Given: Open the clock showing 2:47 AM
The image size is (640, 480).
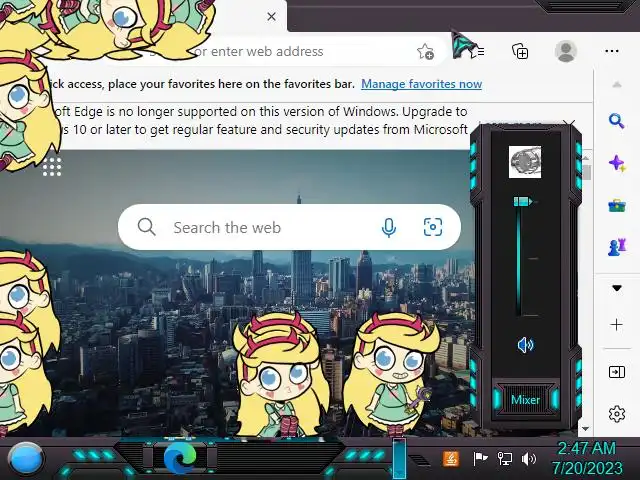Looking at the screenshot, I should (x=587, y=458).
